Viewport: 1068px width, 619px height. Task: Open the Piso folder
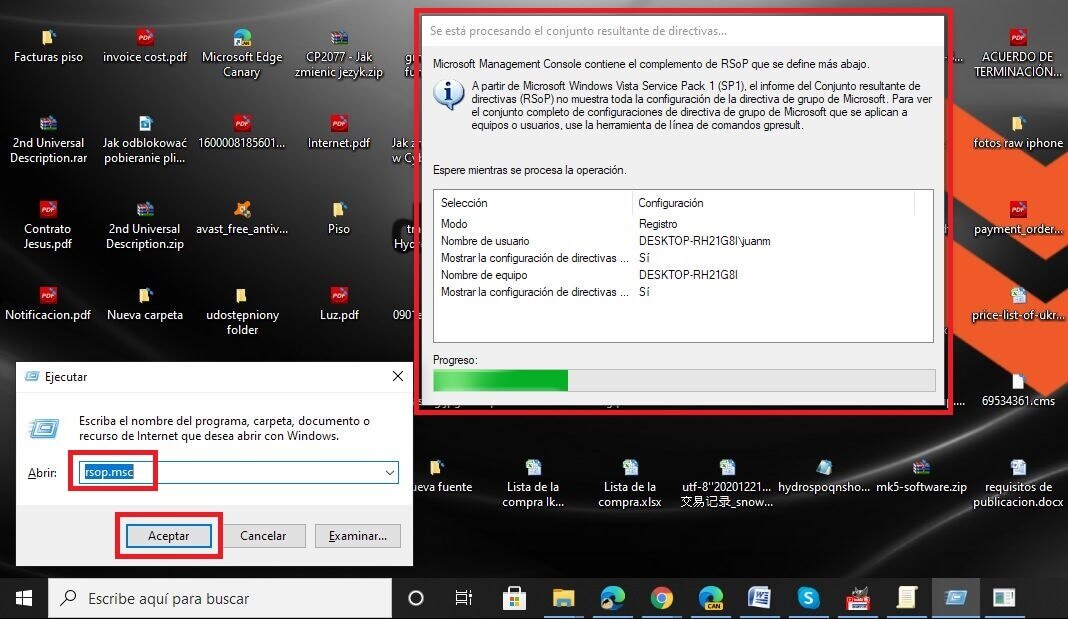tap(339, 218)
